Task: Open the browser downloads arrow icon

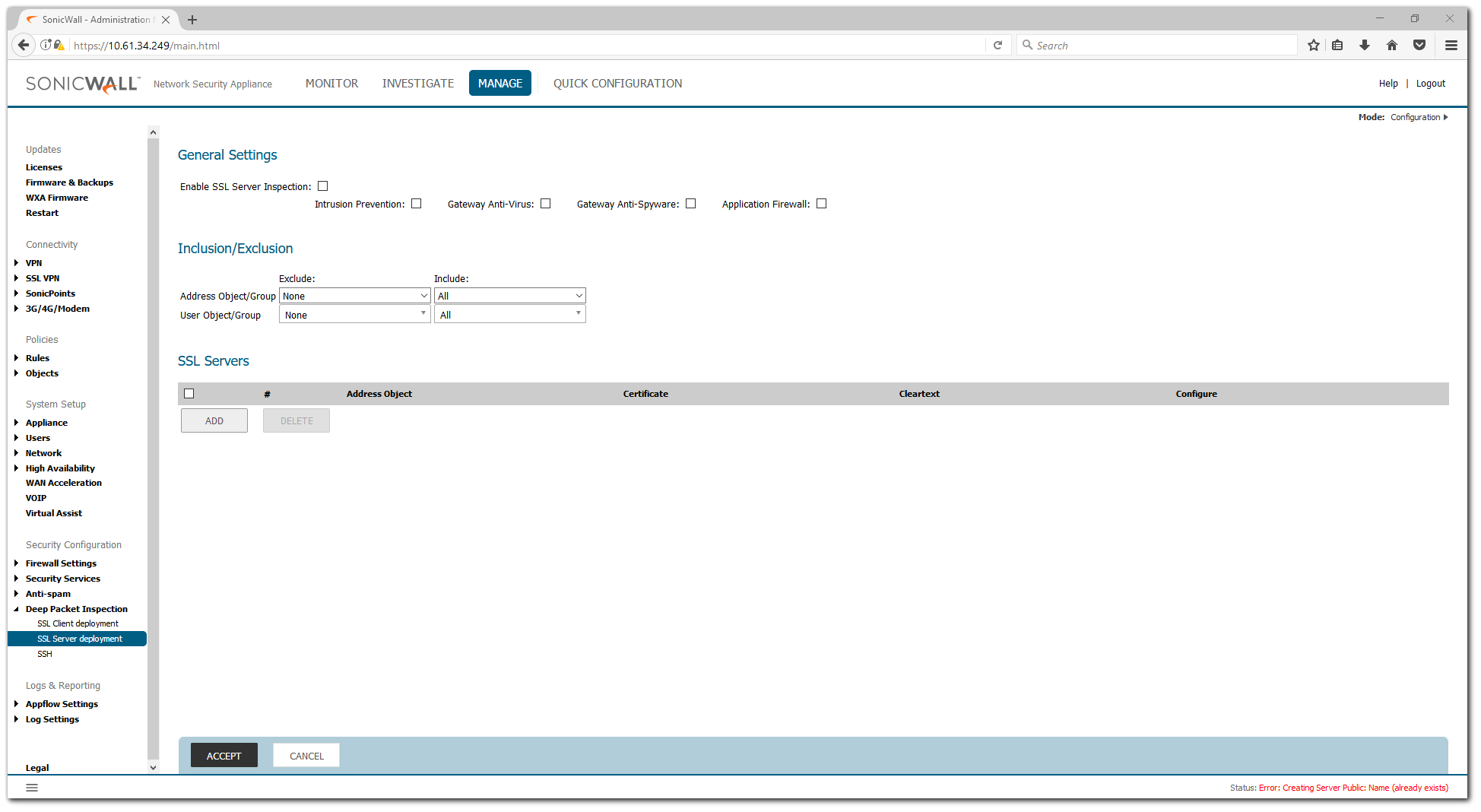Action: [x=1365, y=46]
